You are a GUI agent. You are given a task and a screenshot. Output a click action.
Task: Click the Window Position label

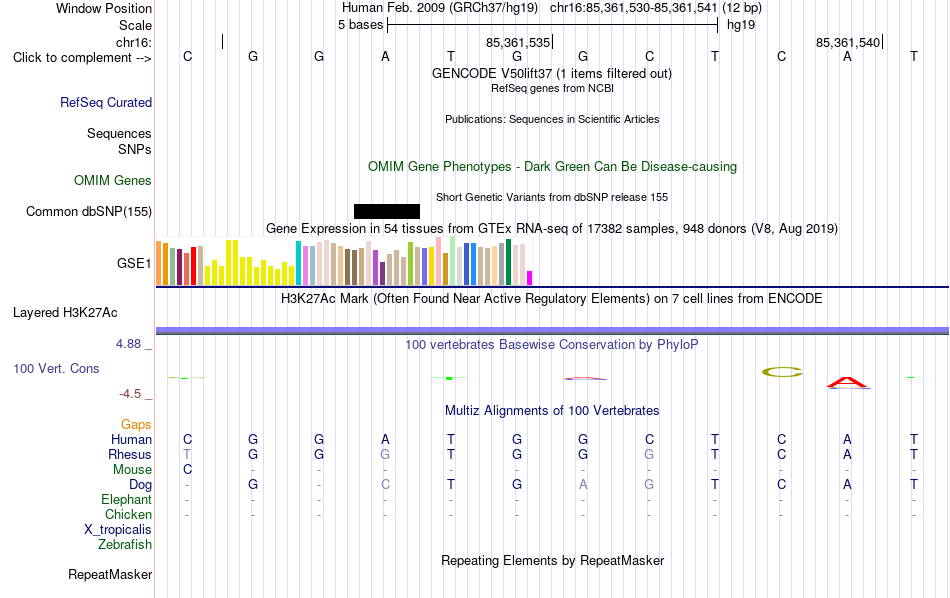coord(104,8)
